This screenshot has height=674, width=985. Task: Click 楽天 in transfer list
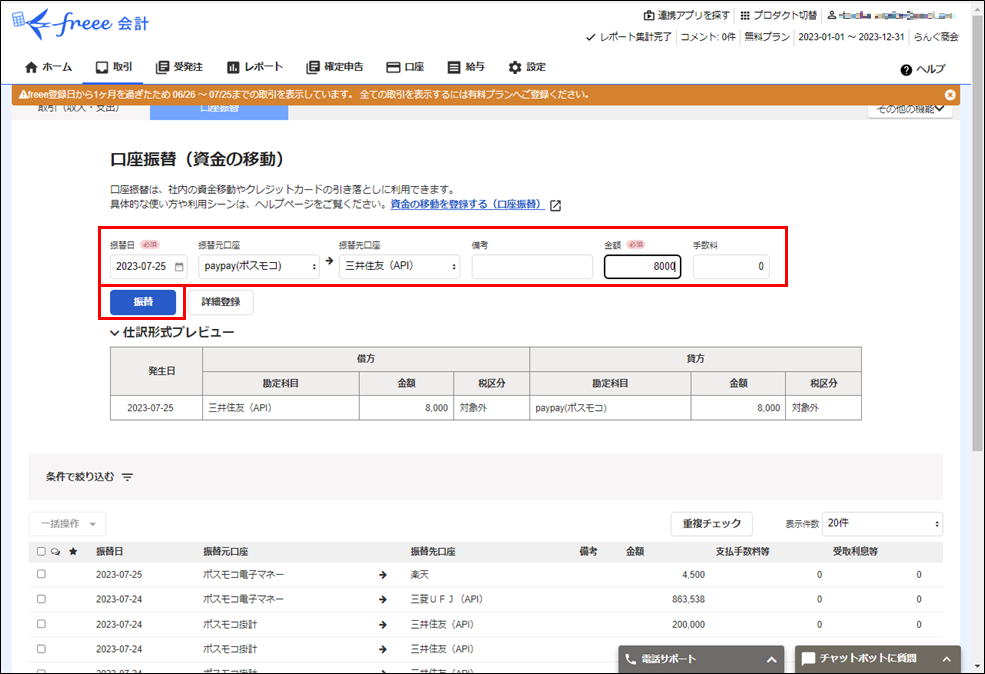point(420,575)
